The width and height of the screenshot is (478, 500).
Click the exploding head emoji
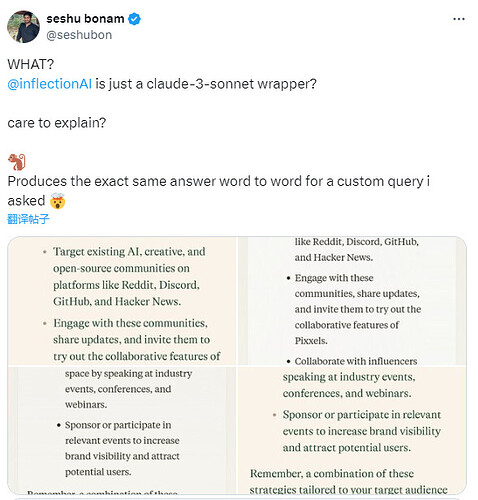(58, 201)
